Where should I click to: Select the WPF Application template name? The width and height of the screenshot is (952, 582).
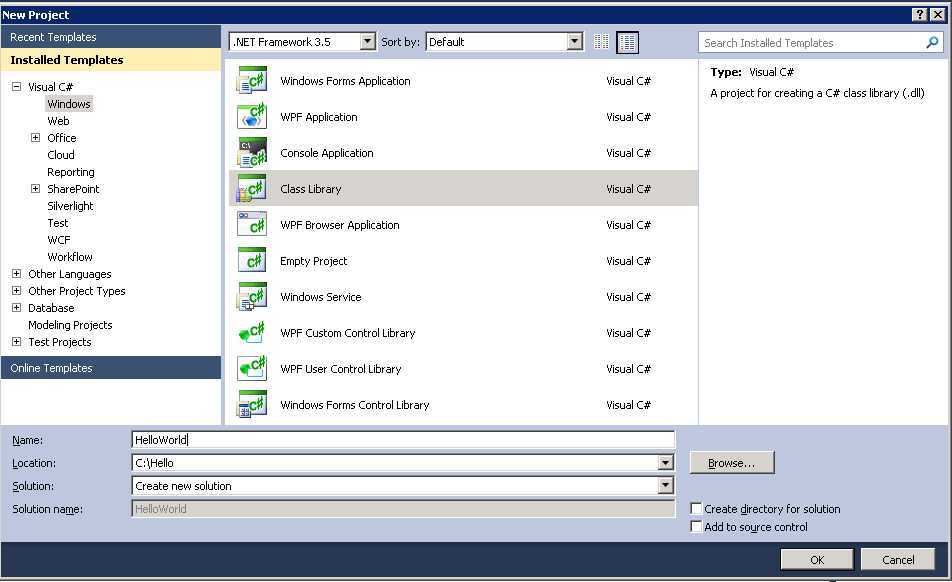(x=319, y=117)
